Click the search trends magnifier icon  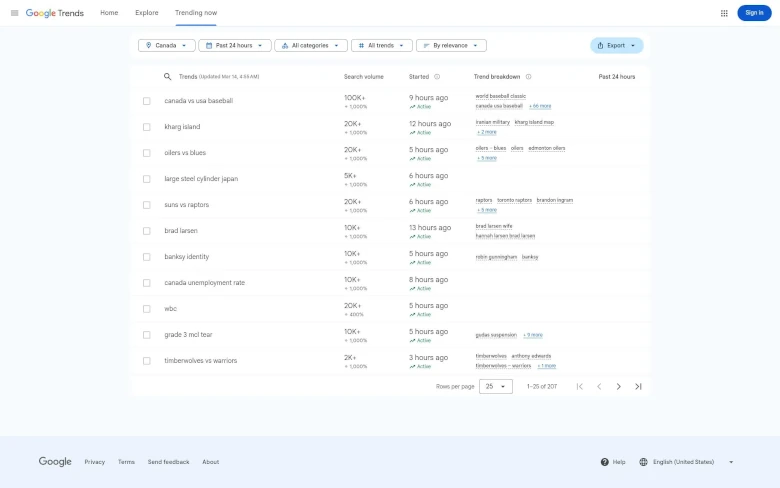pos(168,76)
